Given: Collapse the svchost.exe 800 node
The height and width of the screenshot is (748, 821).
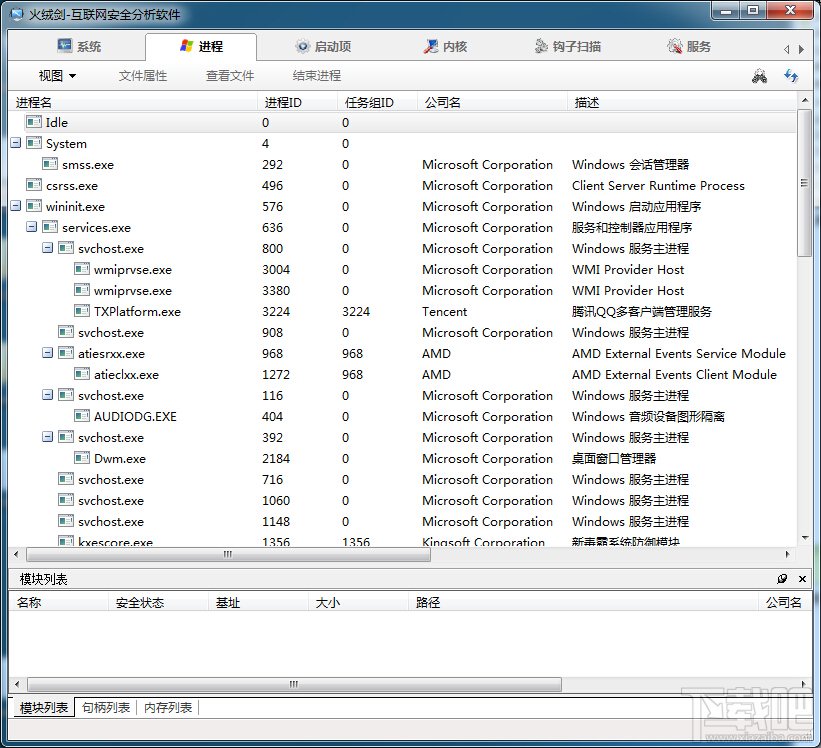Looking at the screenshot, I should coord(48,248).
